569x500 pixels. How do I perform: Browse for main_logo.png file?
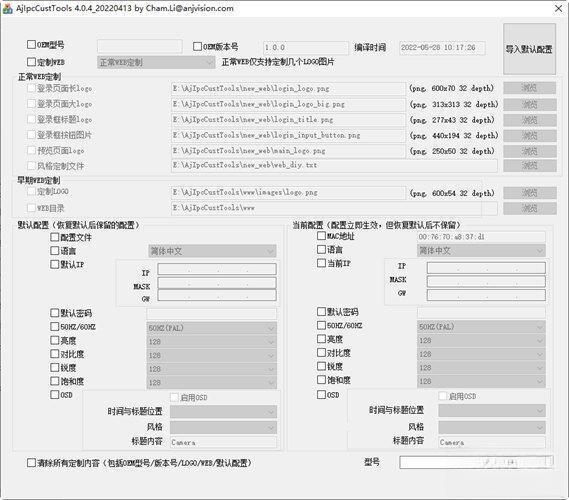click(529, 151)
